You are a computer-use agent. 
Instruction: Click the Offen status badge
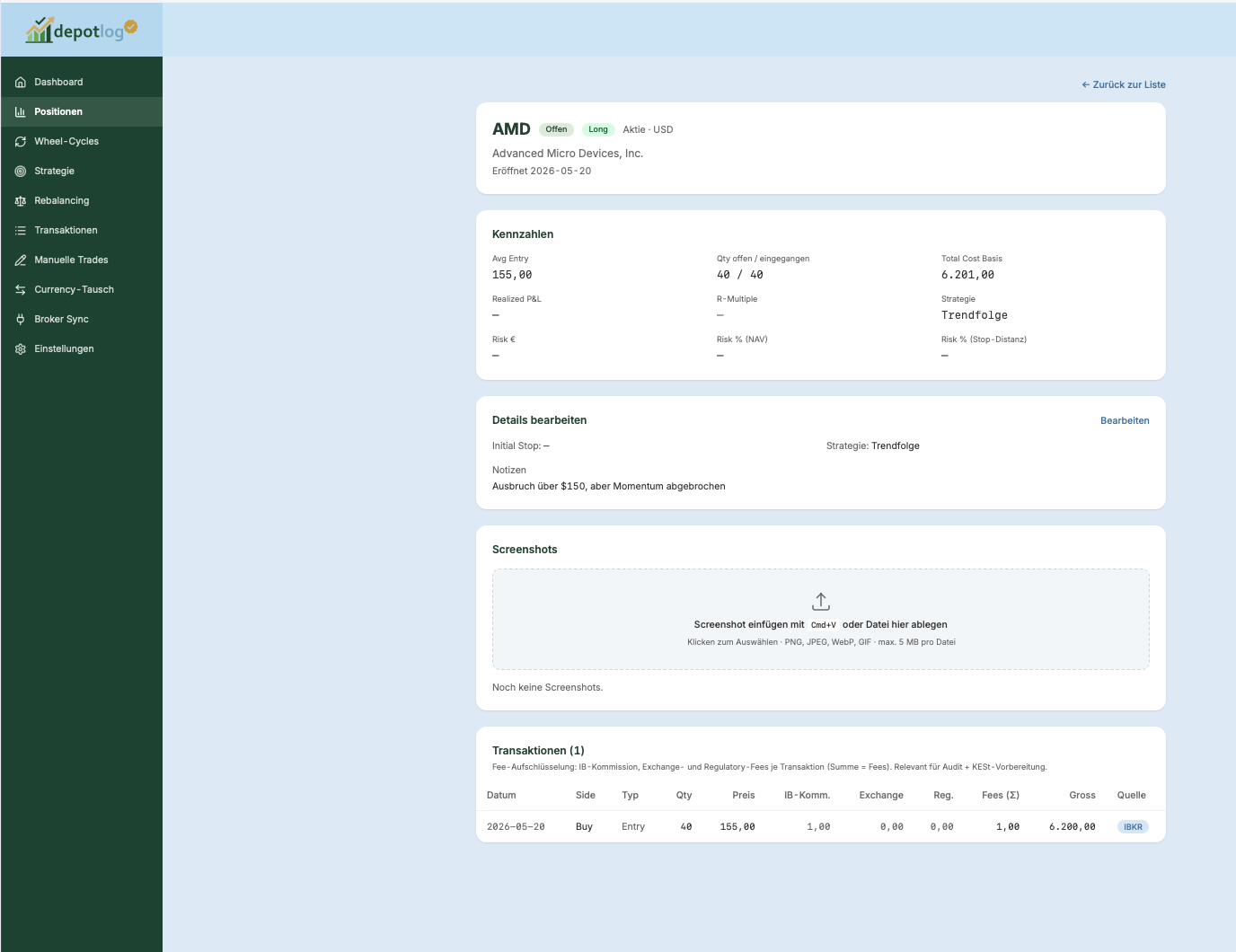pyautogui.click(x=556, y=129)
